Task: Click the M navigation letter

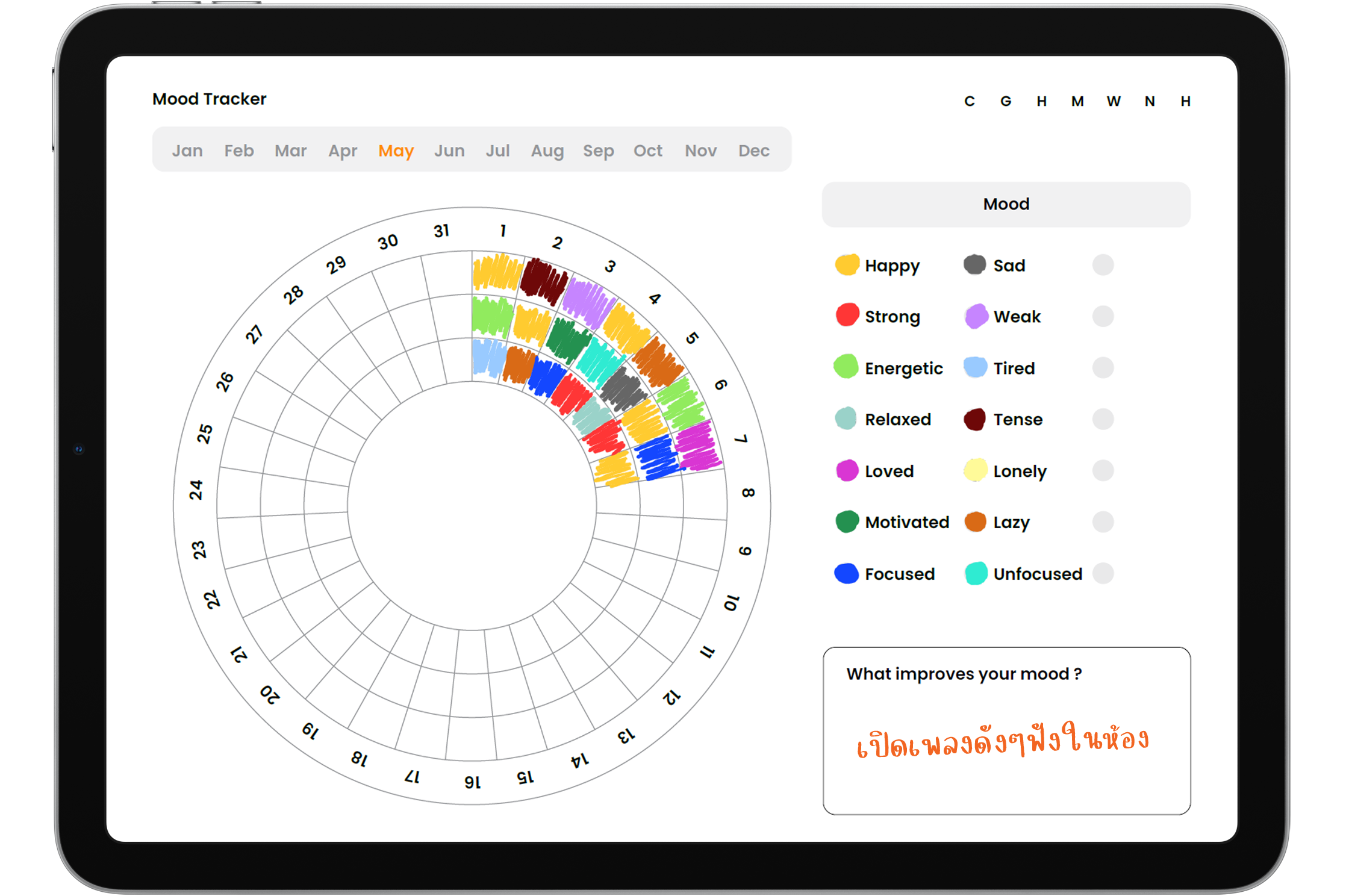Action: click(1077, 101)
